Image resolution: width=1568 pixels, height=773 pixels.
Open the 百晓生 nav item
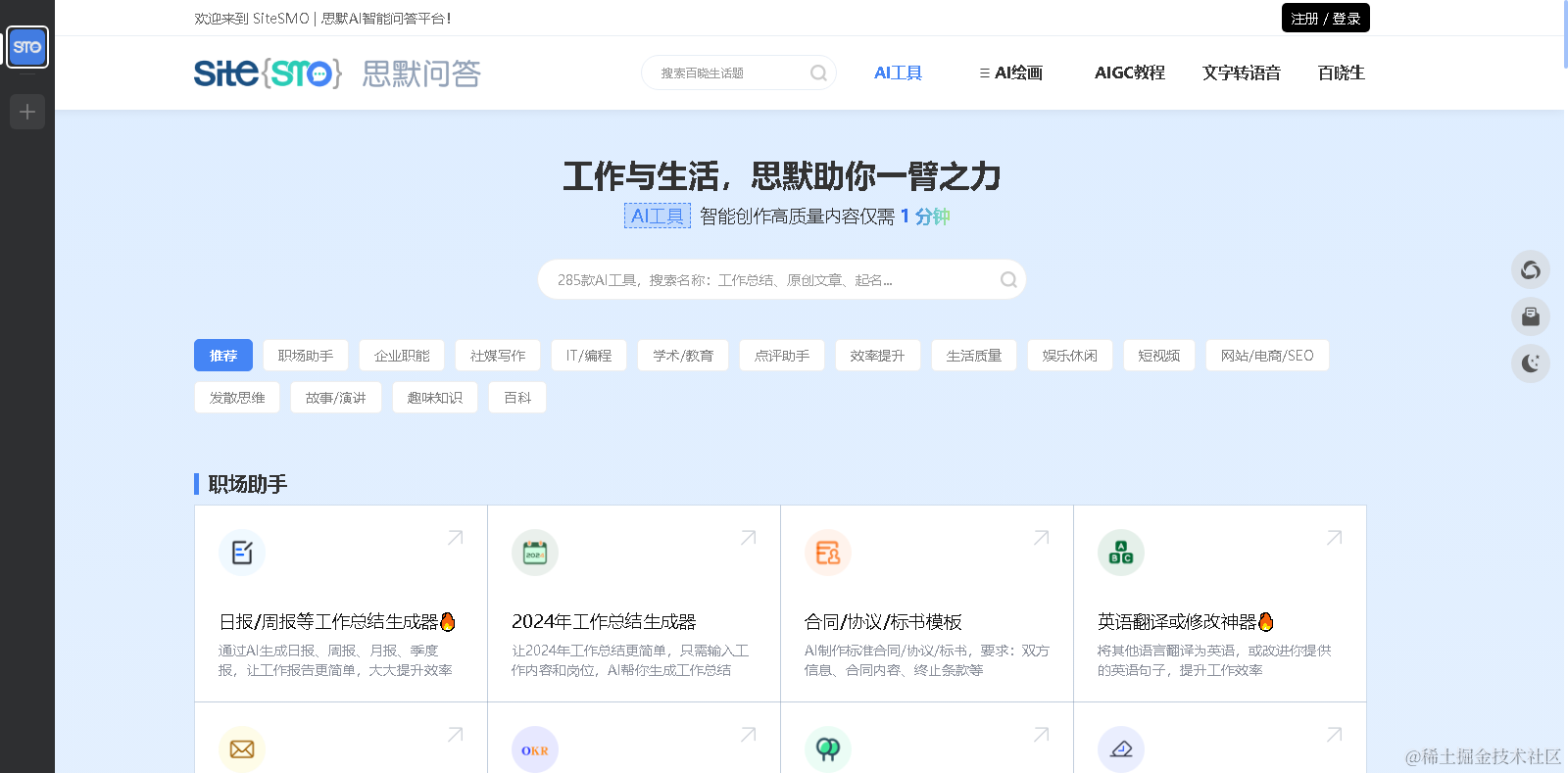[1342, 72]
